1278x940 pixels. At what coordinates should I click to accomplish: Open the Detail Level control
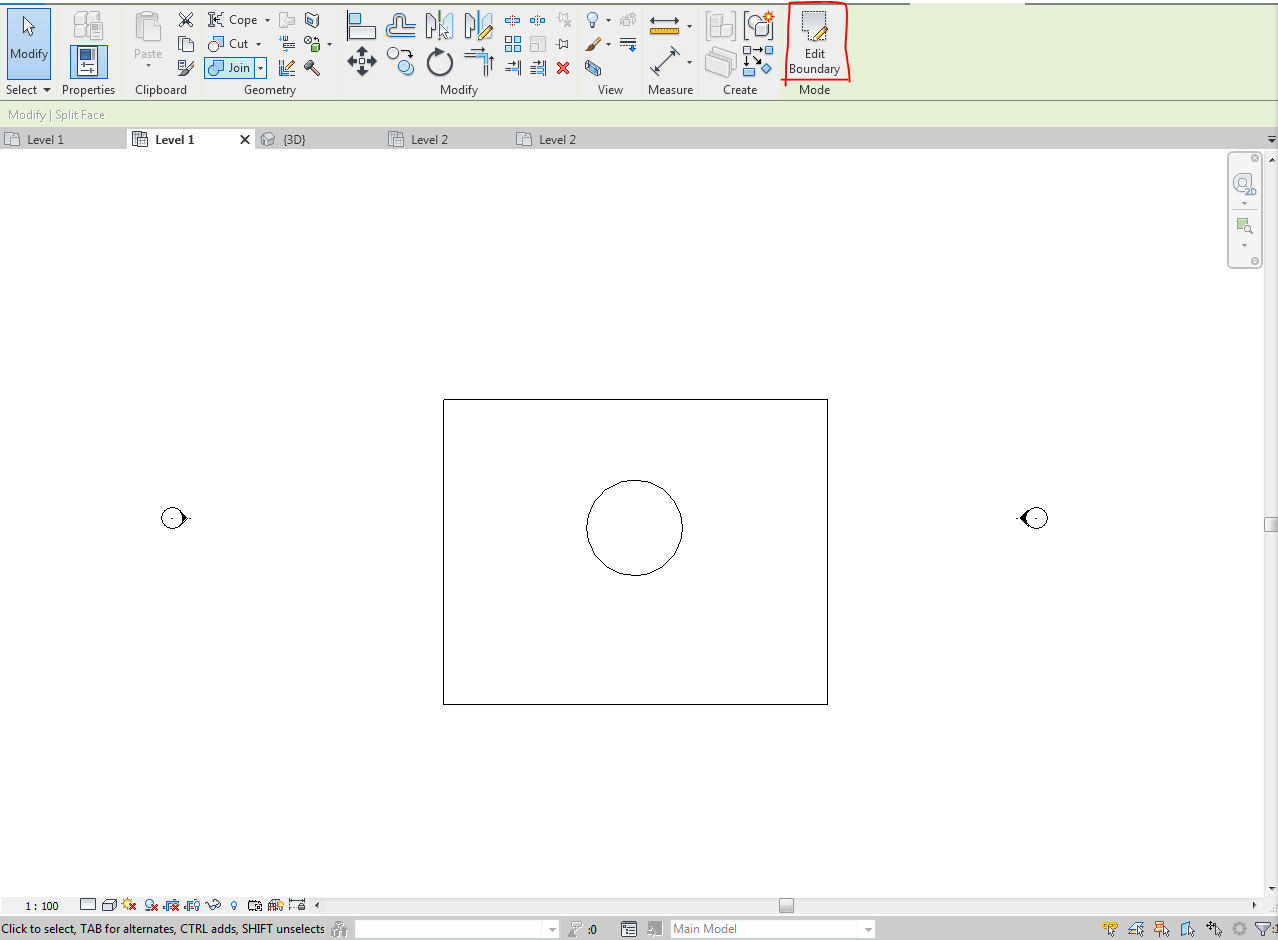tap(88, 905)
